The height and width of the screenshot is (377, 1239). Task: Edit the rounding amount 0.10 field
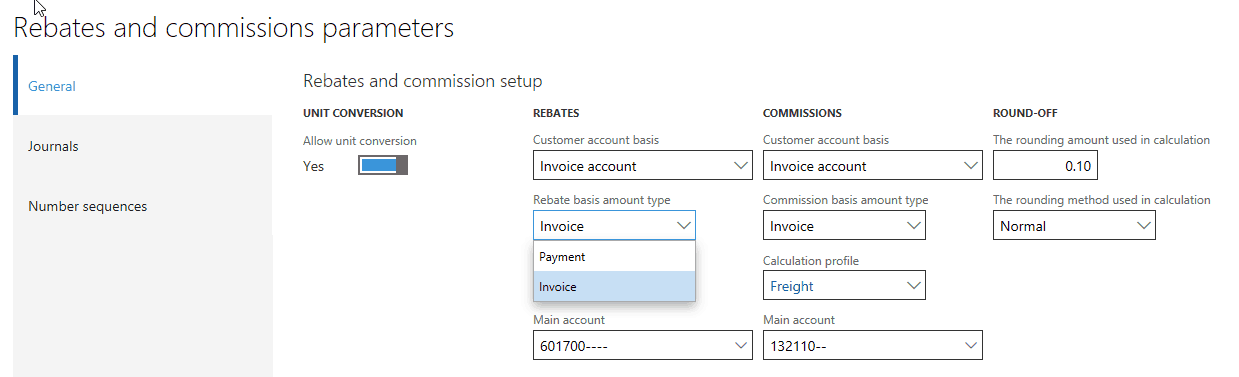click(x=1045, y=166)
